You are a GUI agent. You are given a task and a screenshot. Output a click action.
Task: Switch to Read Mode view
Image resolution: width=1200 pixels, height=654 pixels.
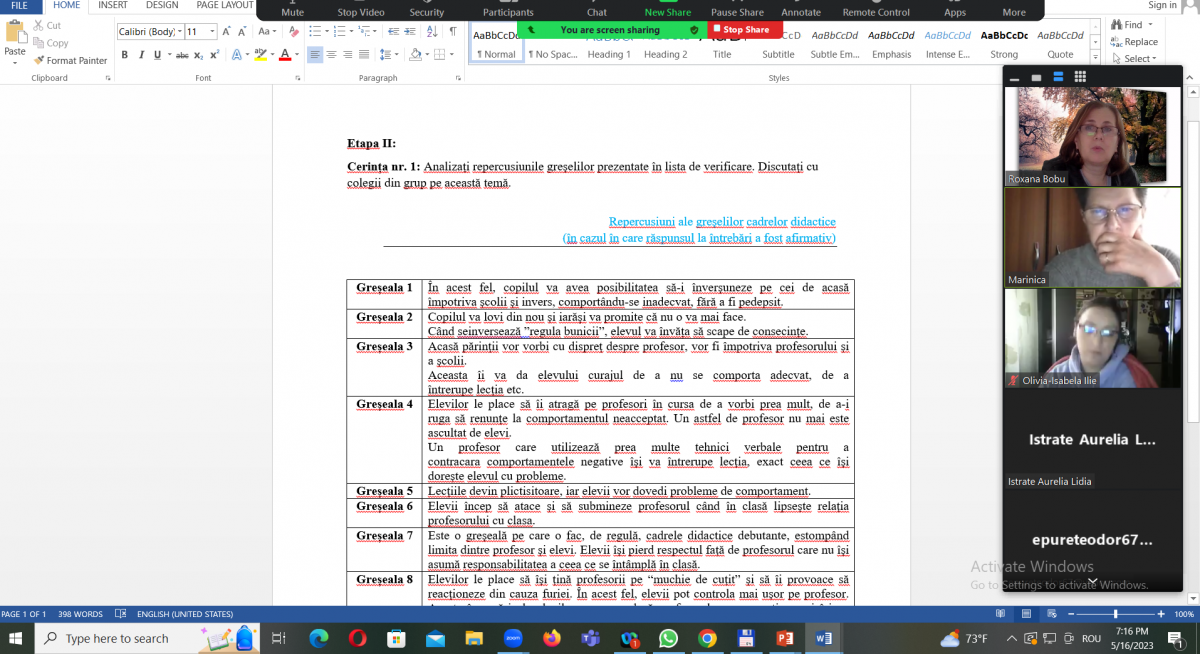[x=1001, y=614]
